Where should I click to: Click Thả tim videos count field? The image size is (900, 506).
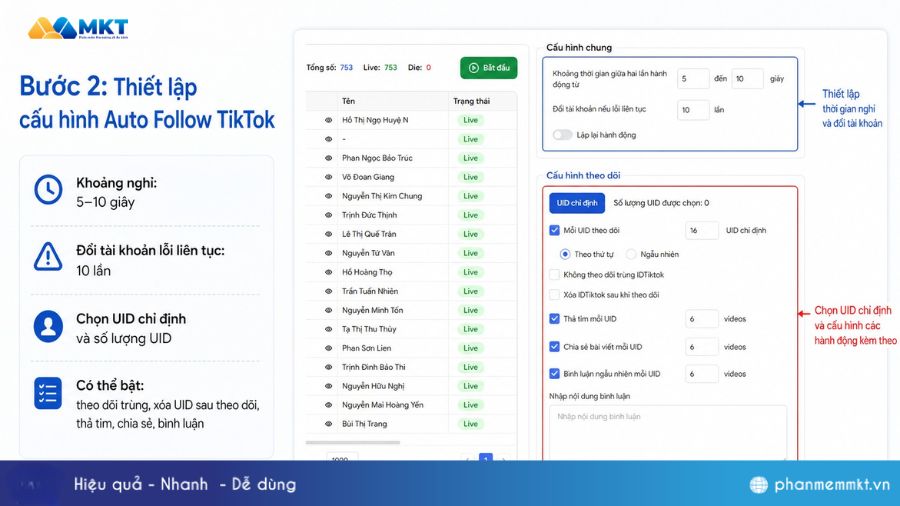[701, 318]
